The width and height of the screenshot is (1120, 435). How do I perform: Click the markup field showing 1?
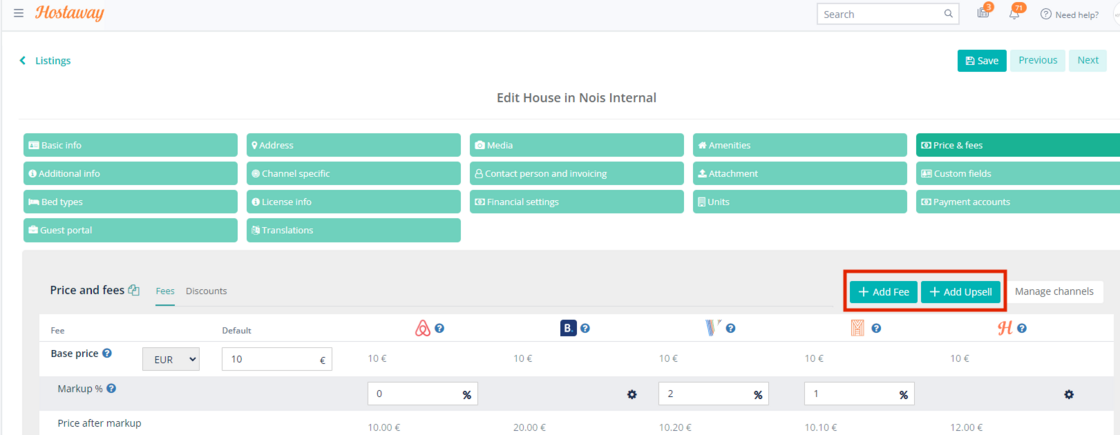click(x=859, y=394)
